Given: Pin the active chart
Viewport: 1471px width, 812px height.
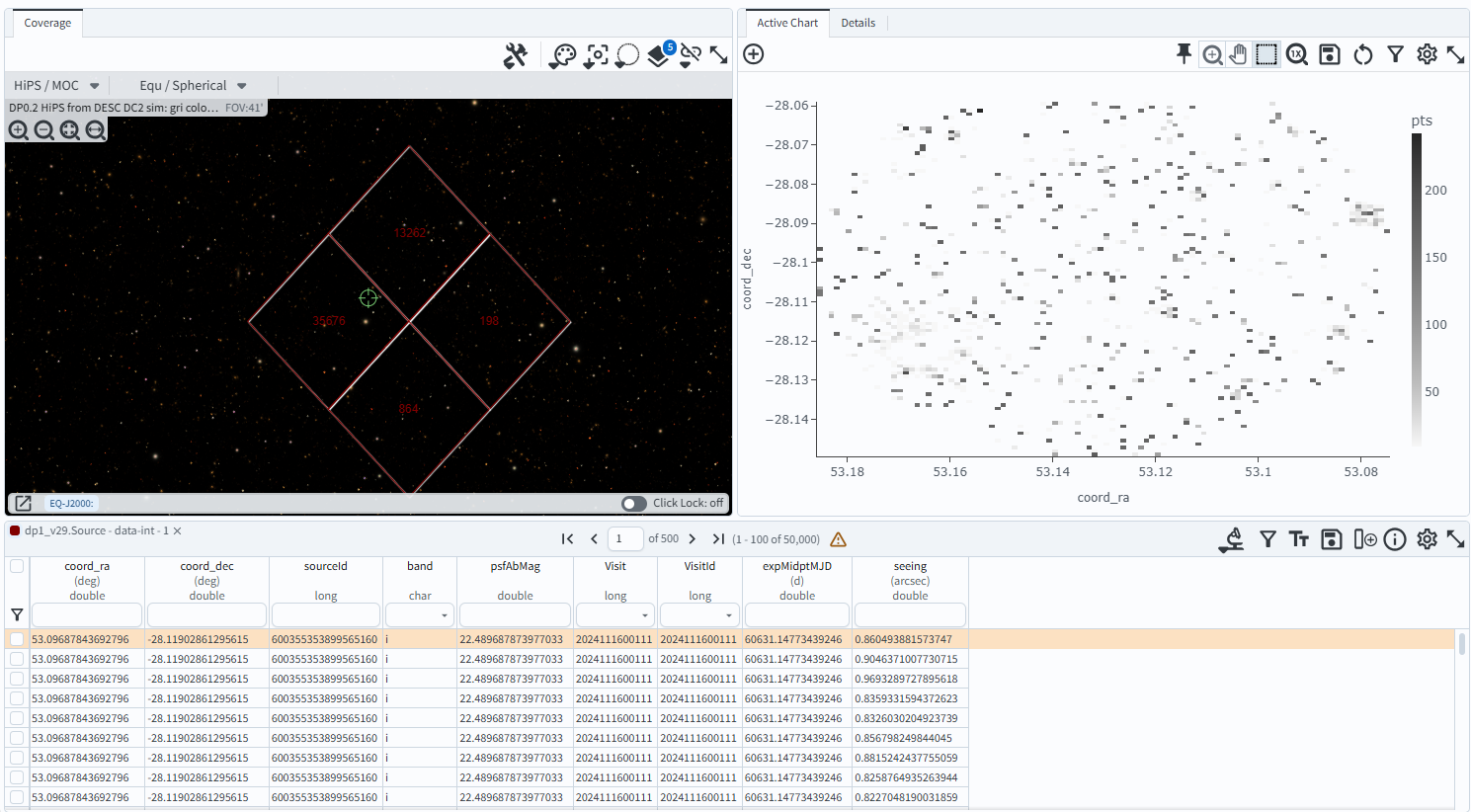Looking at the screenshot, I should 1184,54.
